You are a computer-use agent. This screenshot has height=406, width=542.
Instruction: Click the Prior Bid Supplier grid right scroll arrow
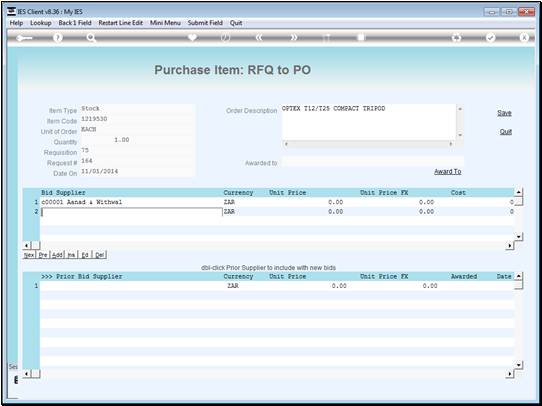(510, 374)
